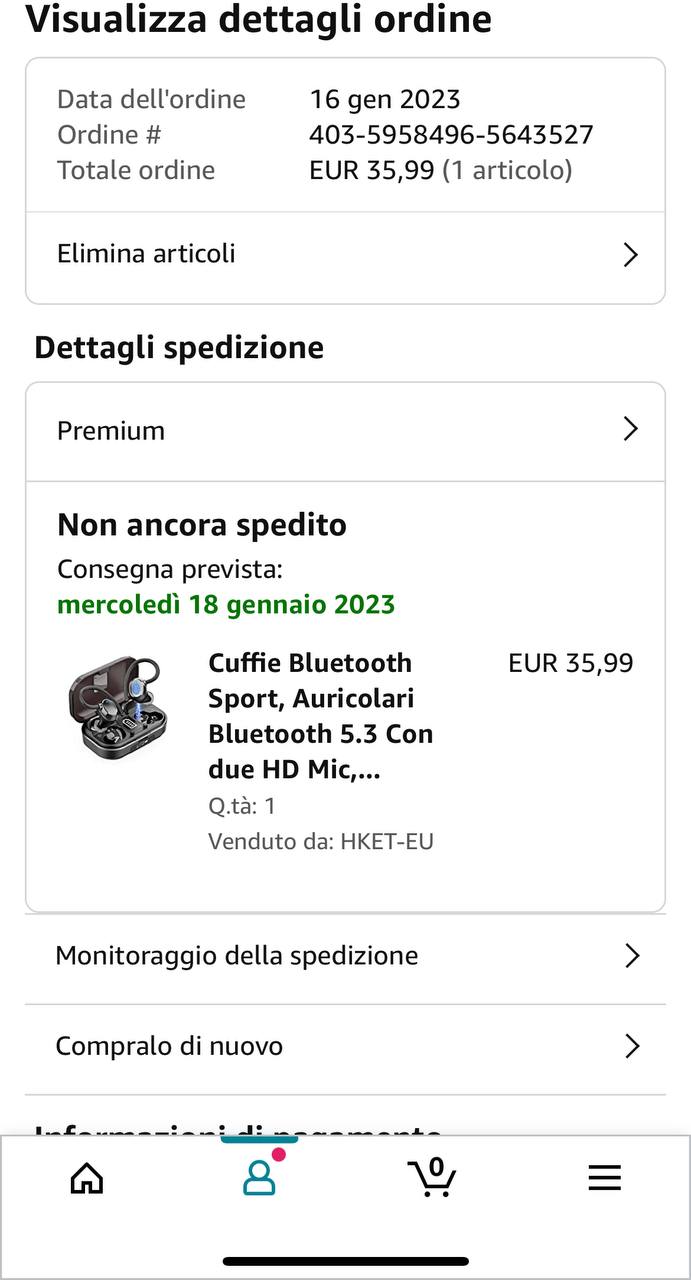
Task: Tap the bottom home indicator bar
Action: [x=345, y=1261]
